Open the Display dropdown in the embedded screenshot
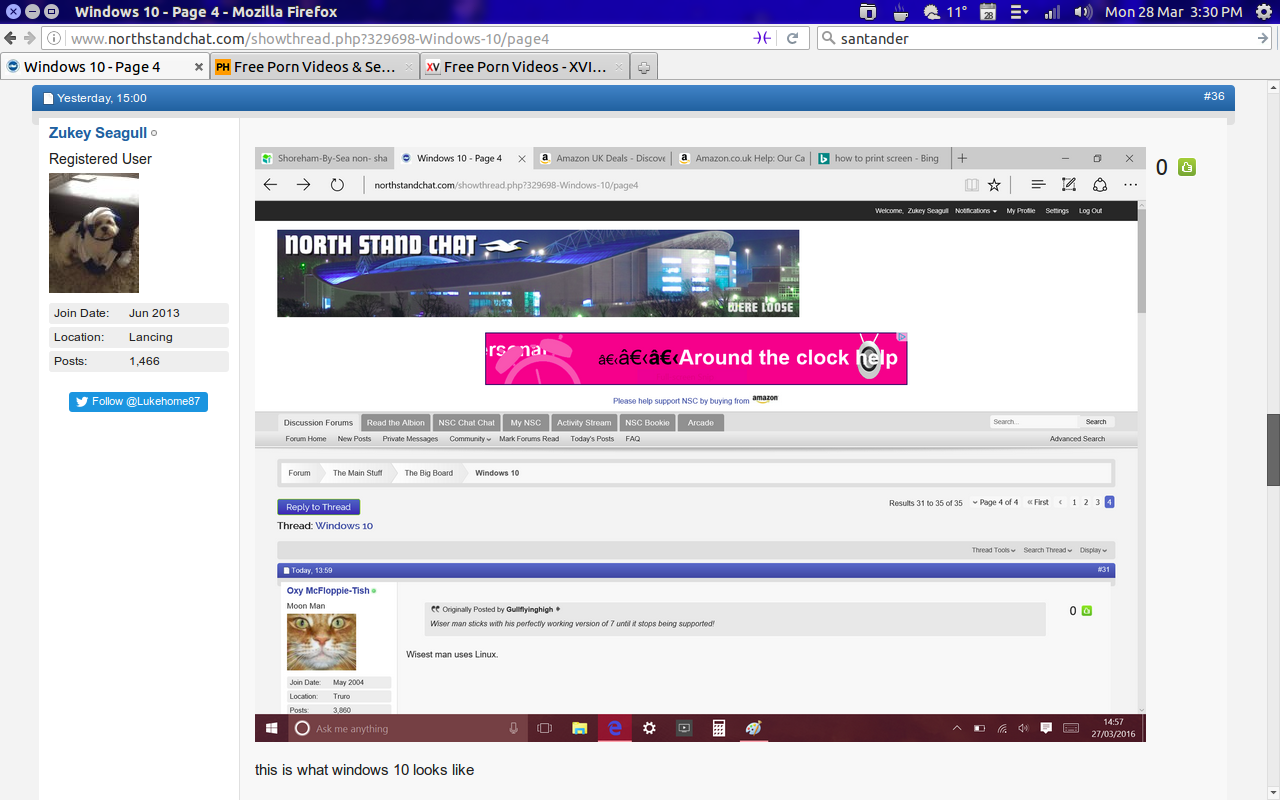This screenshot has height=800, width=1280. coord(1093,550)
